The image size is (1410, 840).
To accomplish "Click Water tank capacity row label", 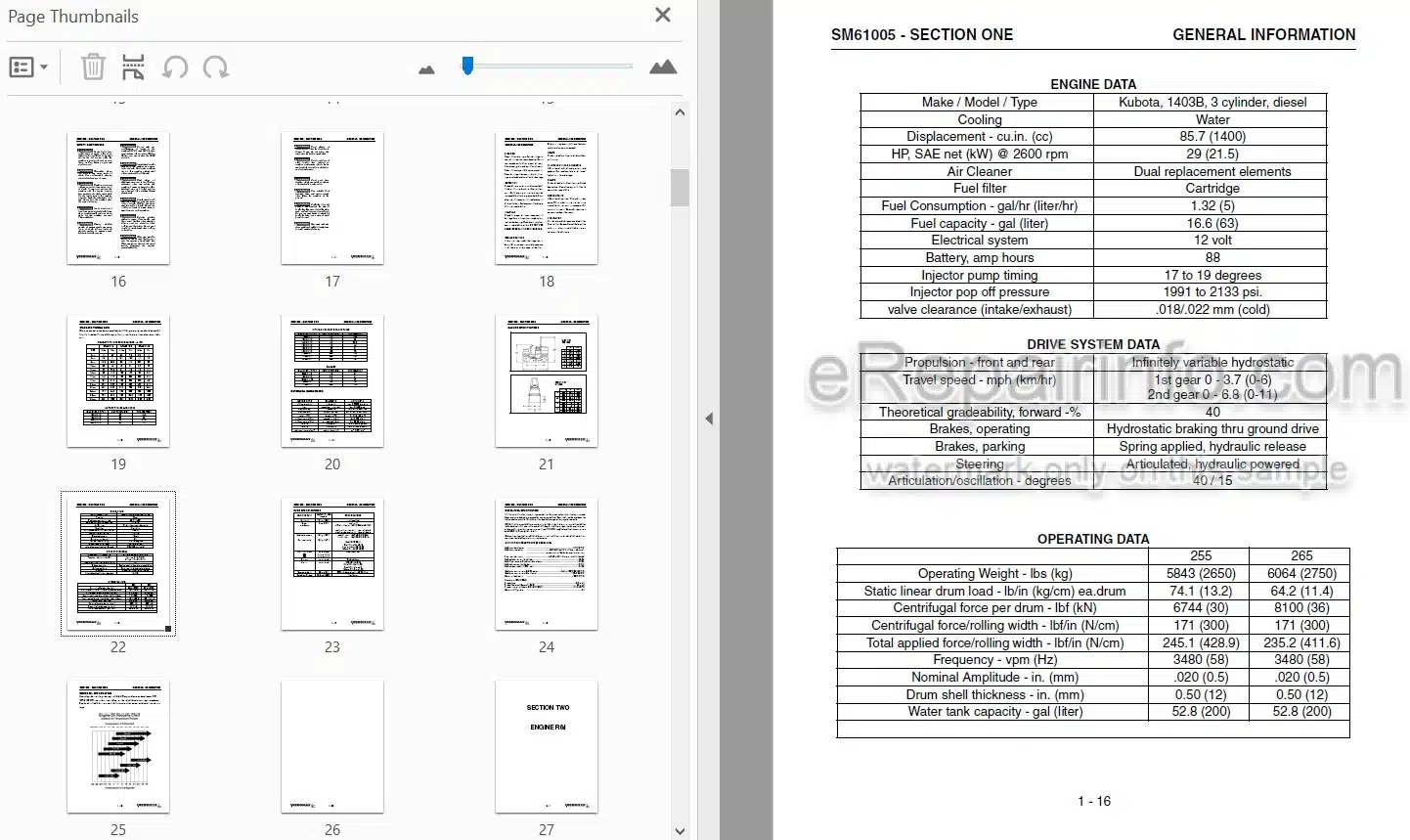I will click(995, 712).
